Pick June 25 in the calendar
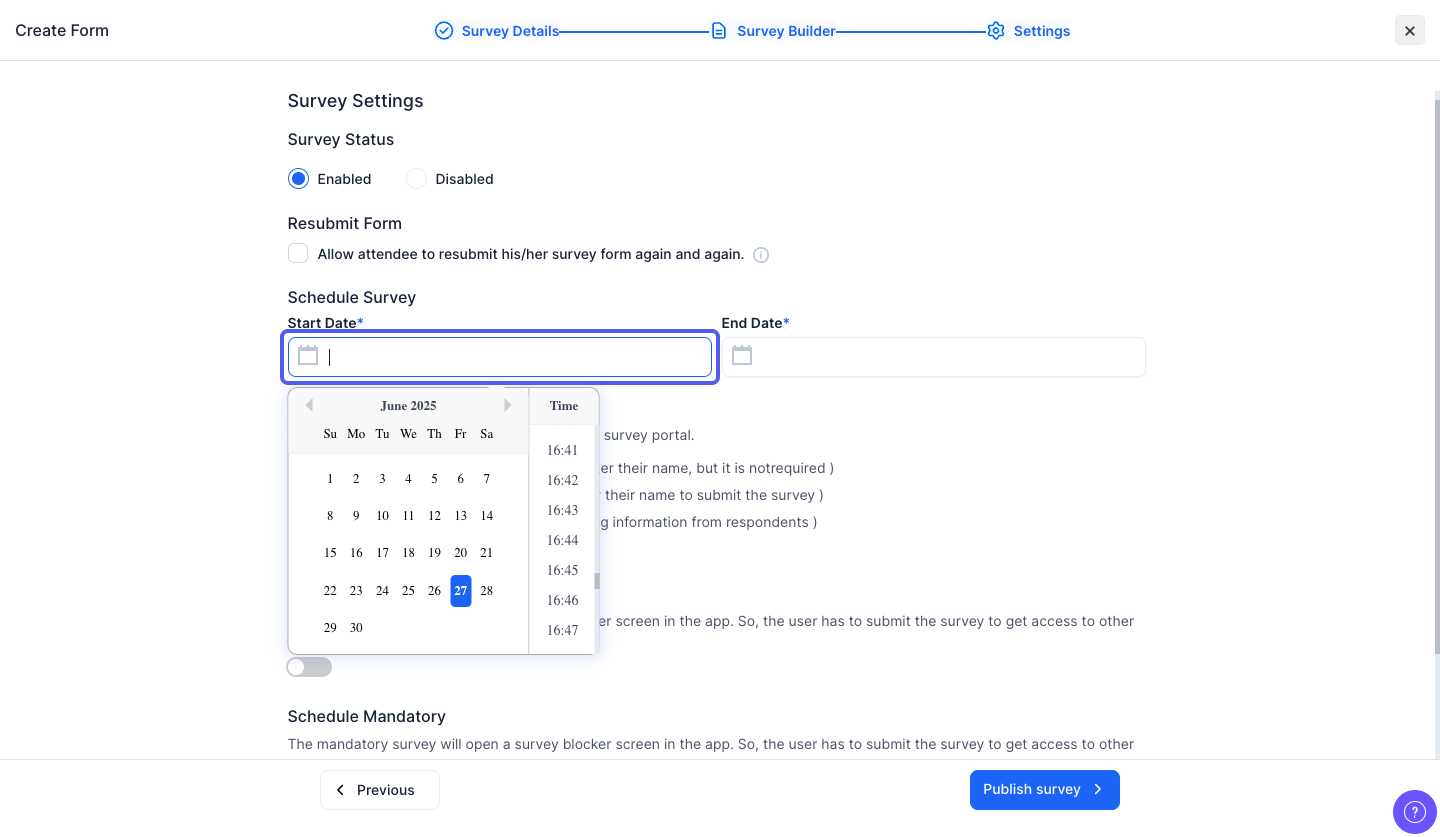 408,591
